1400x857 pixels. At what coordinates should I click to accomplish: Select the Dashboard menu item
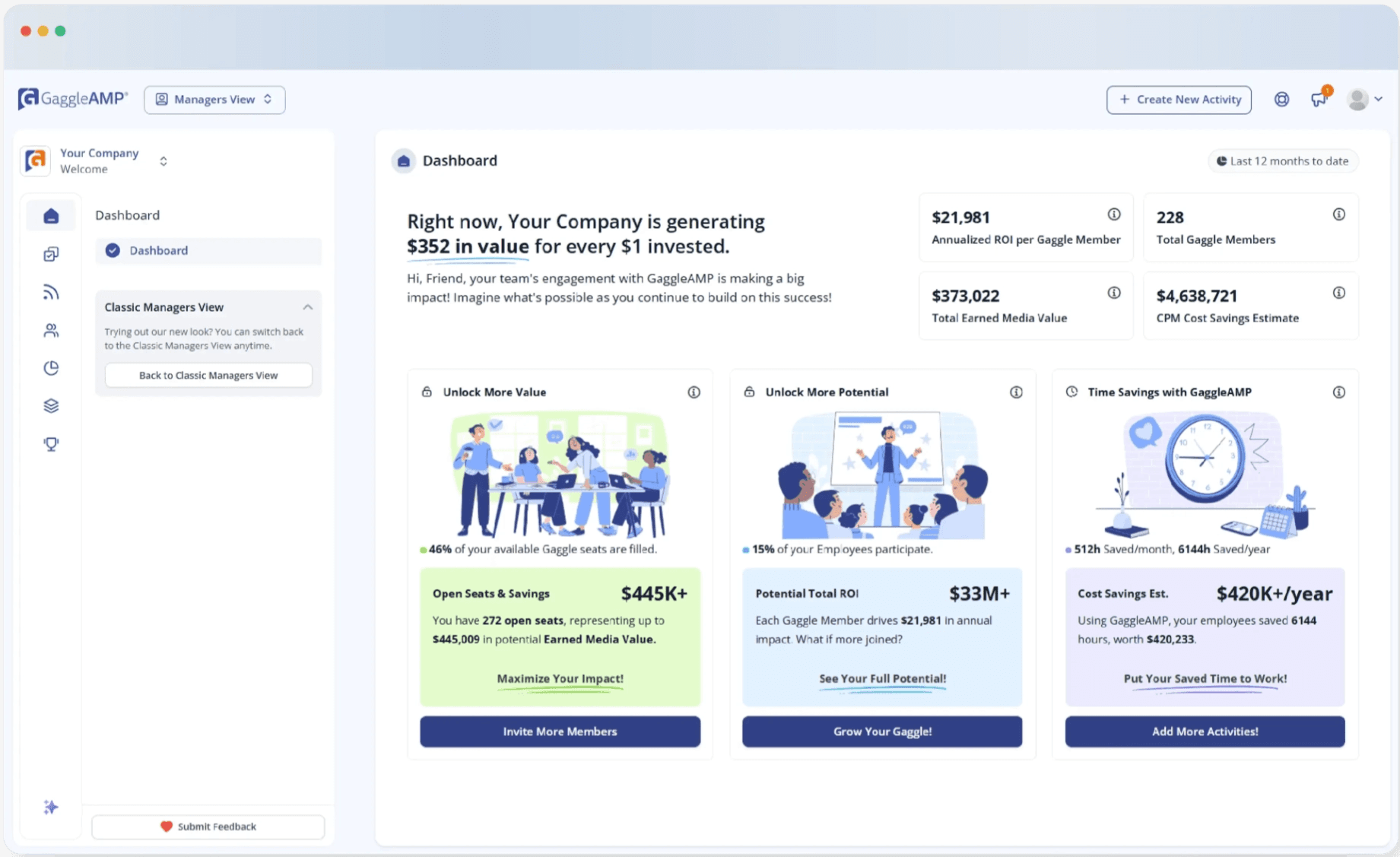point(208,250)
